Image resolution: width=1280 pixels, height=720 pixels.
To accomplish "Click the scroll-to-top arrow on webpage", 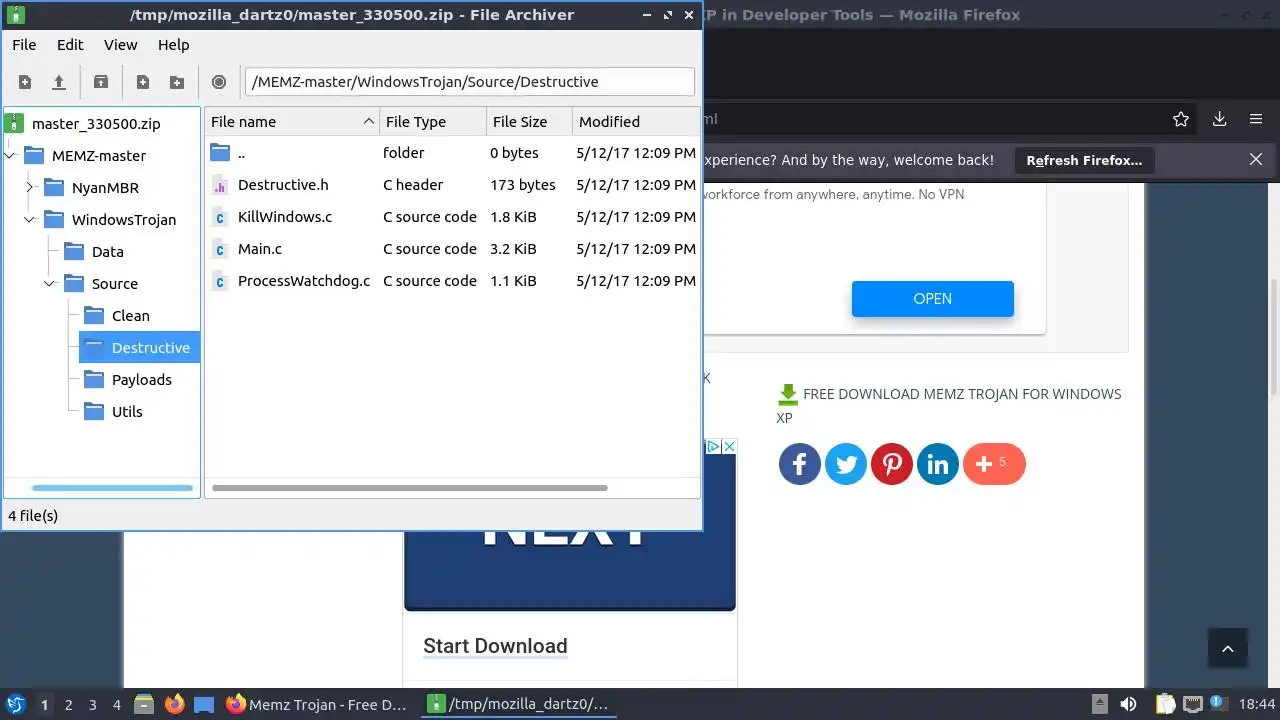I will pyautogui.click(x=1228, y=648).
